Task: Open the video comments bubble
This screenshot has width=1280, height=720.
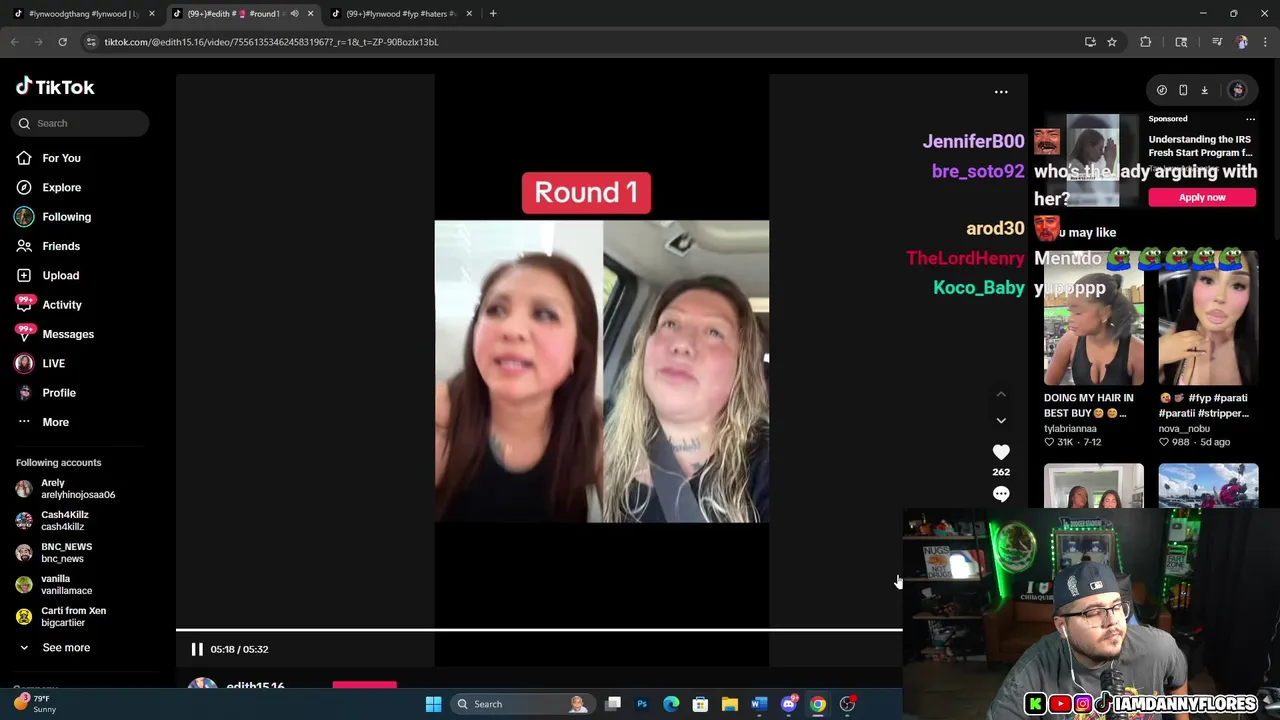Action: pos(1001,494)
